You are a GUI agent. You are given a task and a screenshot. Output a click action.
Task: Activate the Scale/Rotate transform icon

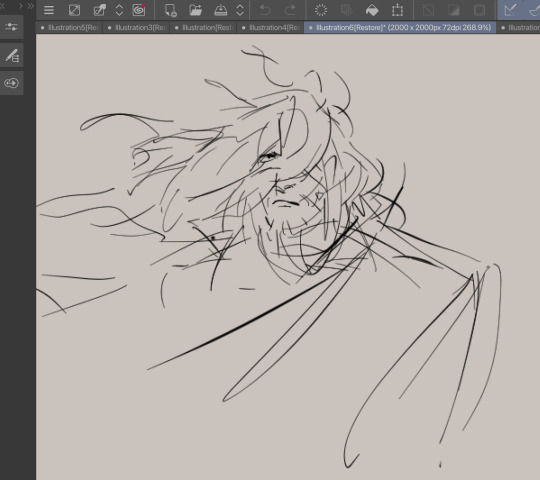[x=397, y=10]
